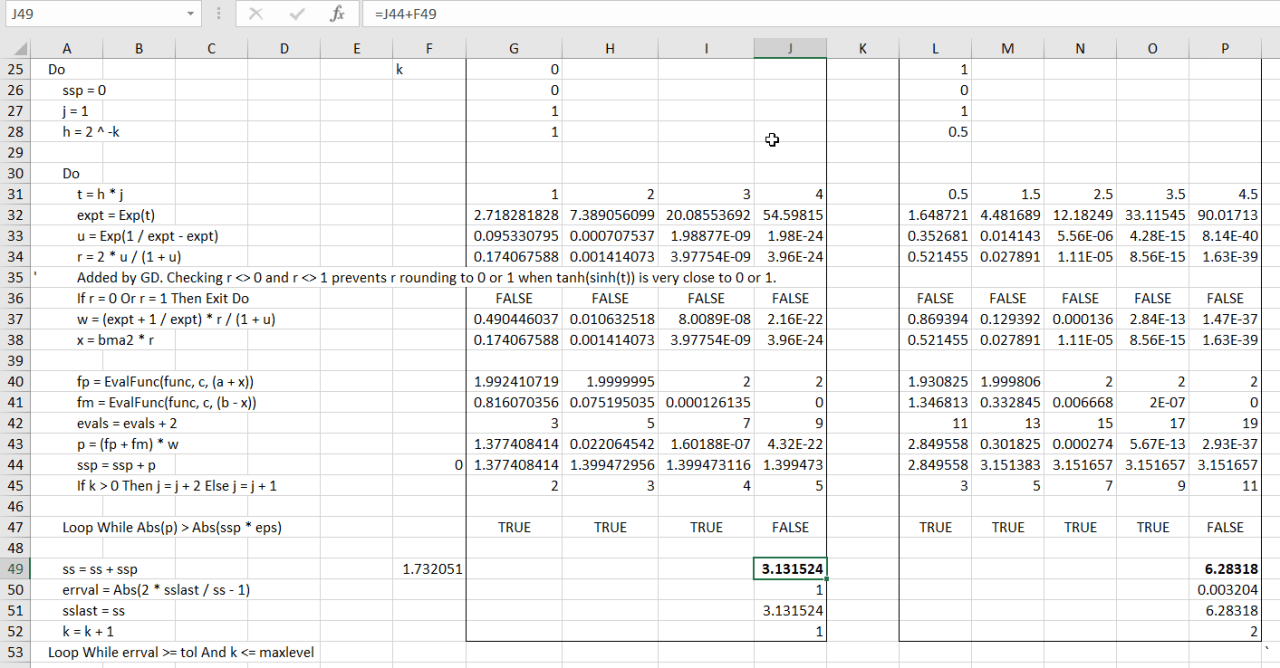Click 'If r = 0 Or r = 1 Then Exit Do'
1280x668 pixels.
(163, 298)
